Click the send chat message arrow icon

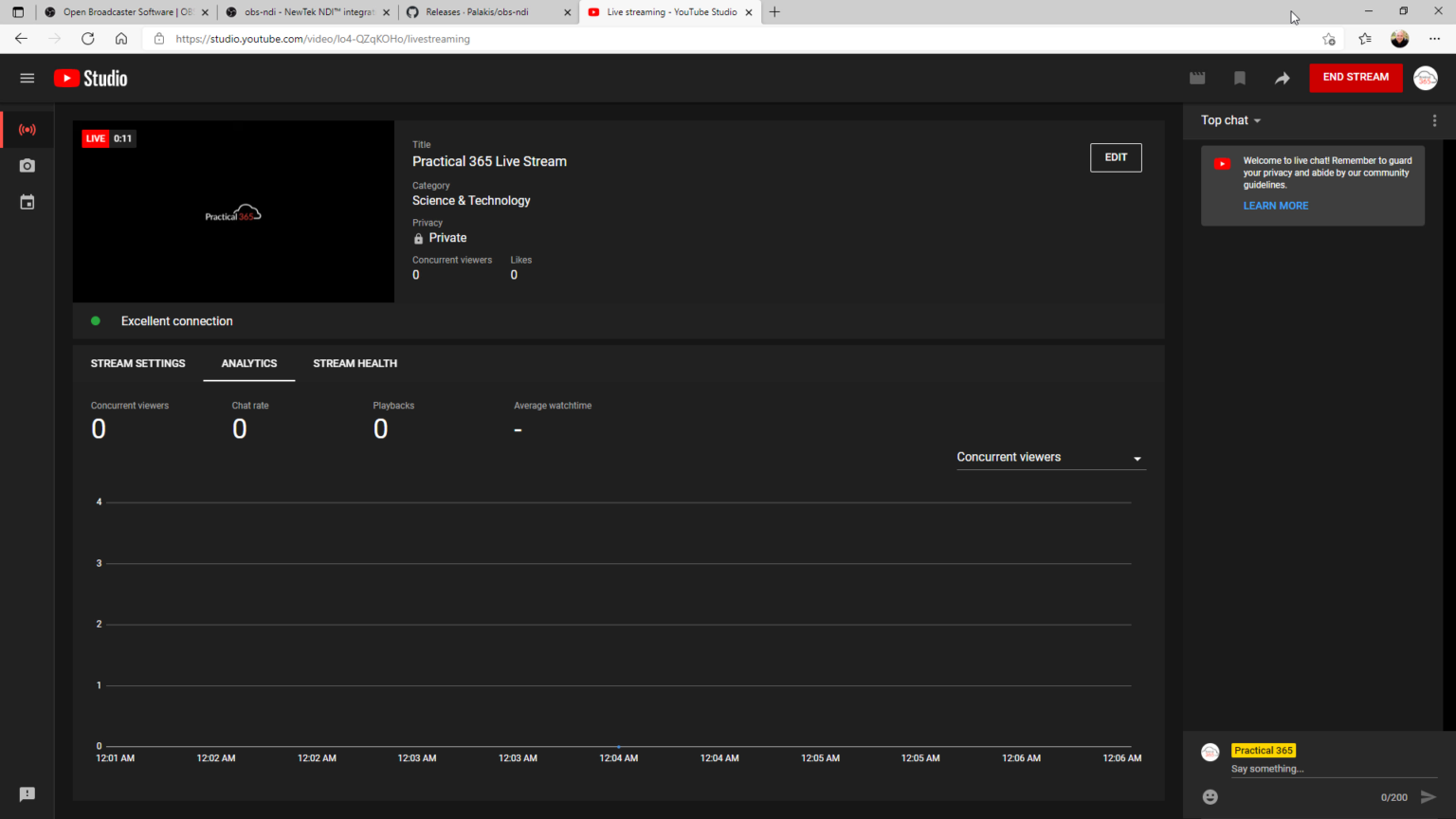(x=1429, y=797)
